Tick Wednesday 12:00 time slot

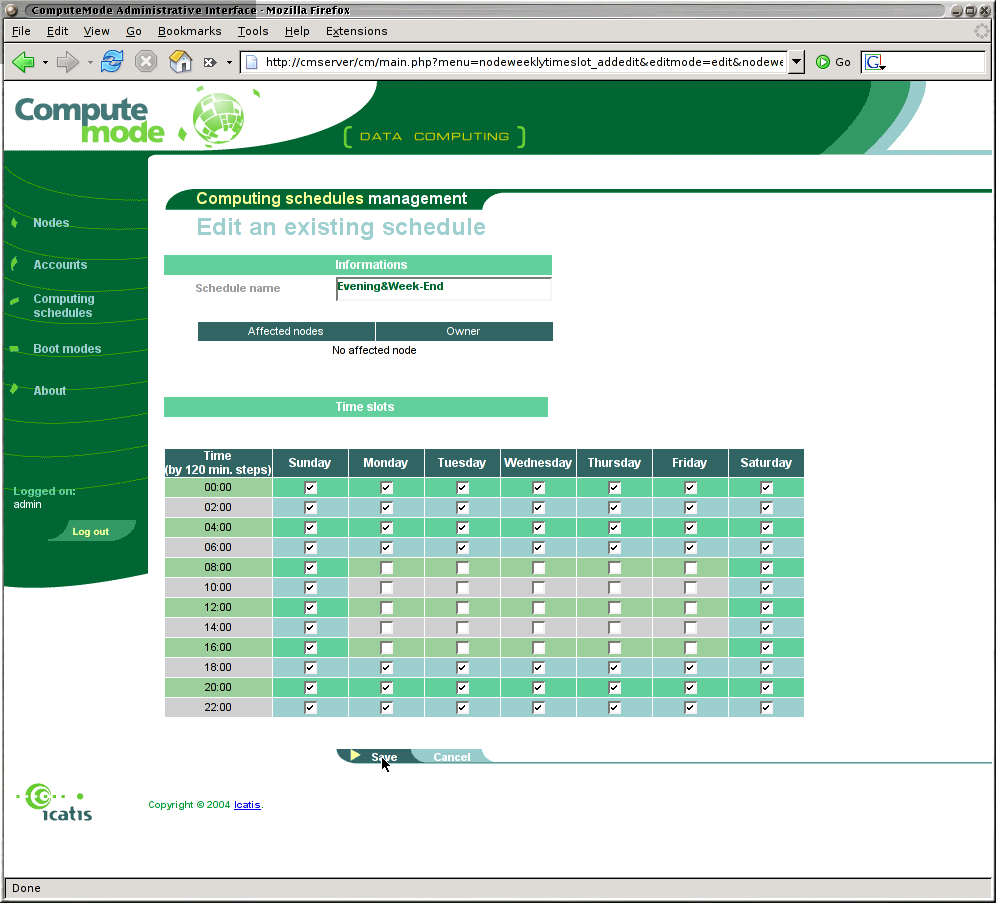point(539,608)
